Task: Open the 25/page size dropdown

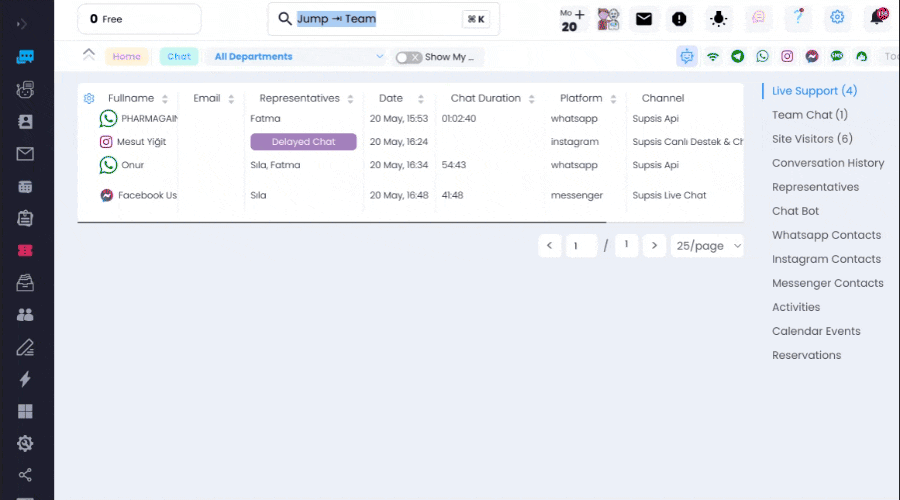Action: click(707, 246)
